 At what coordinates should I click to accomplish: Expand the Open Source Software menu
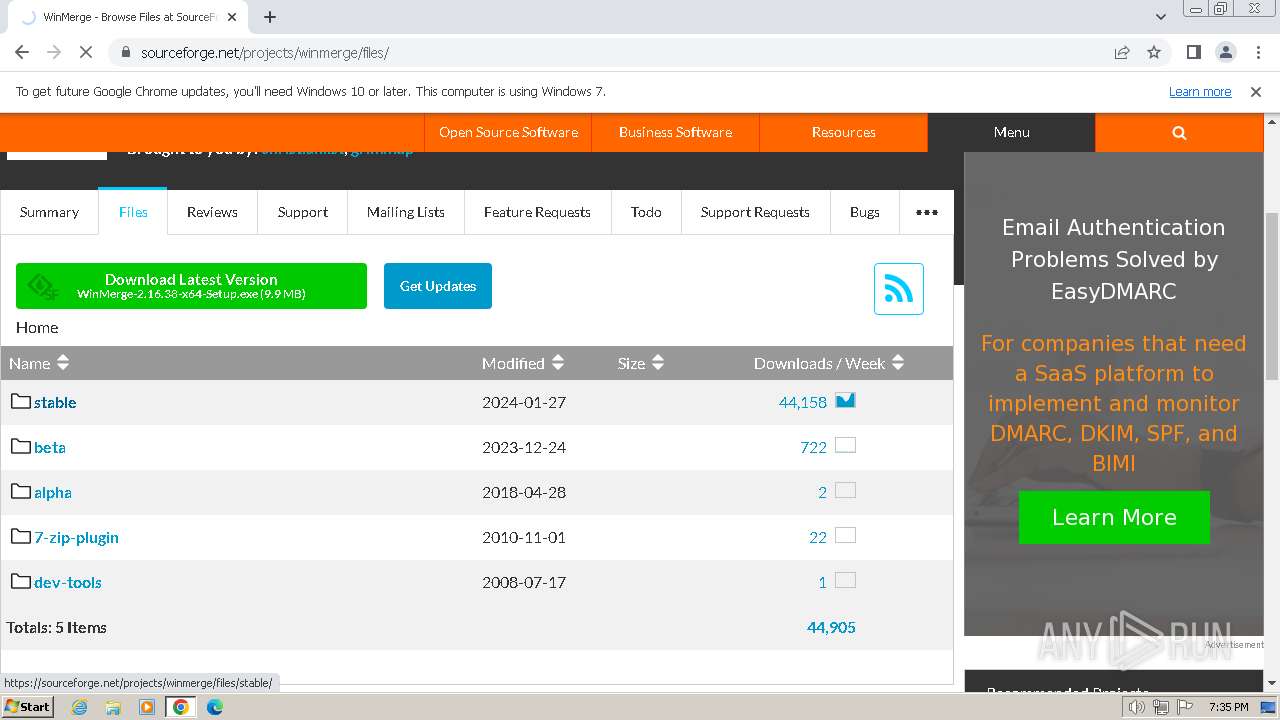click(508, 132)
